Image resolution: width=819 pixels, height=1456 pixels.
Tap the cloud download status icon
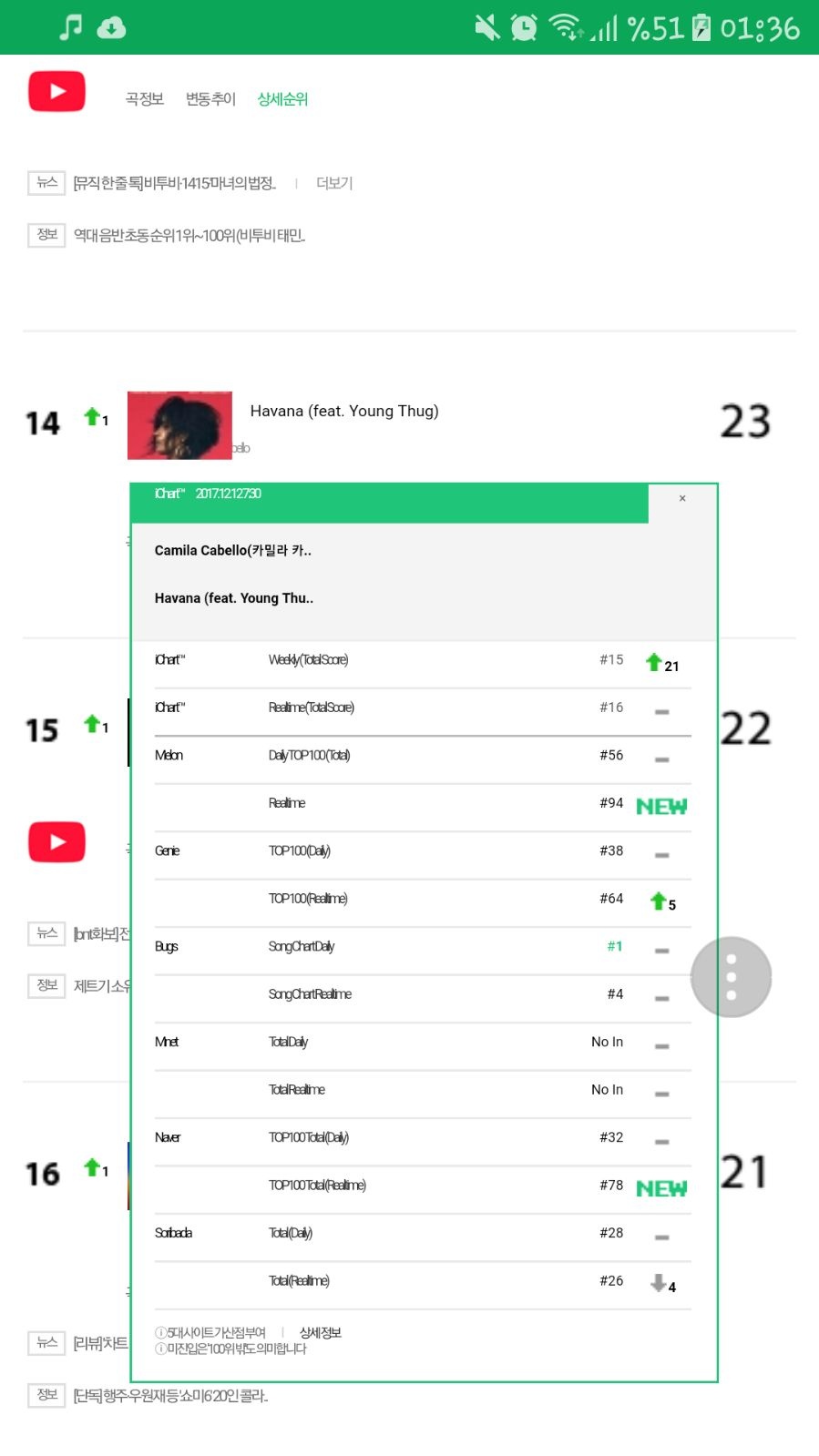[x=111, y=27]
